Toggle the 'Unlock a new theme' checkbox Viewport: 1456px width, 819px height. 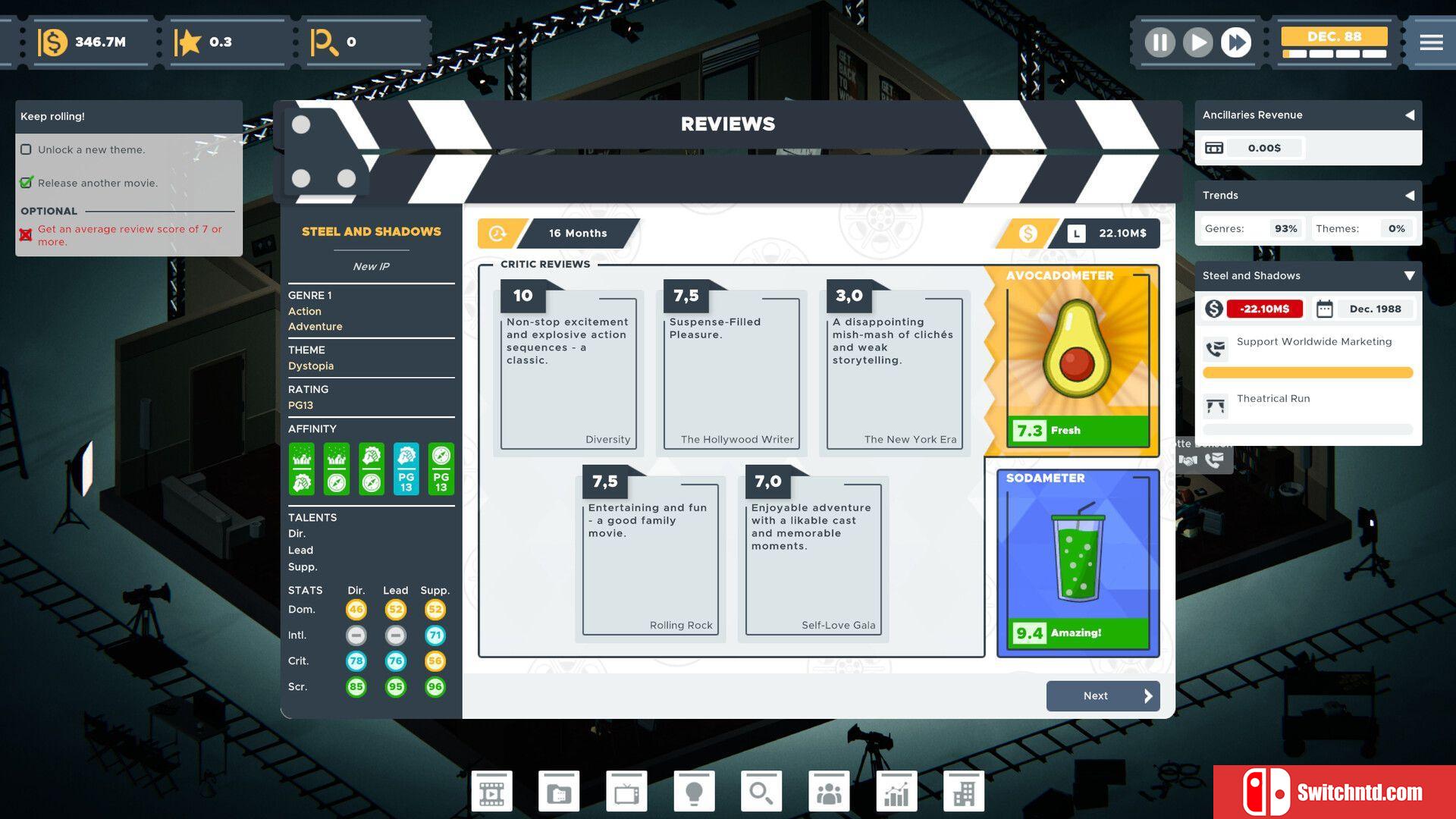click(x=26, y=149)
